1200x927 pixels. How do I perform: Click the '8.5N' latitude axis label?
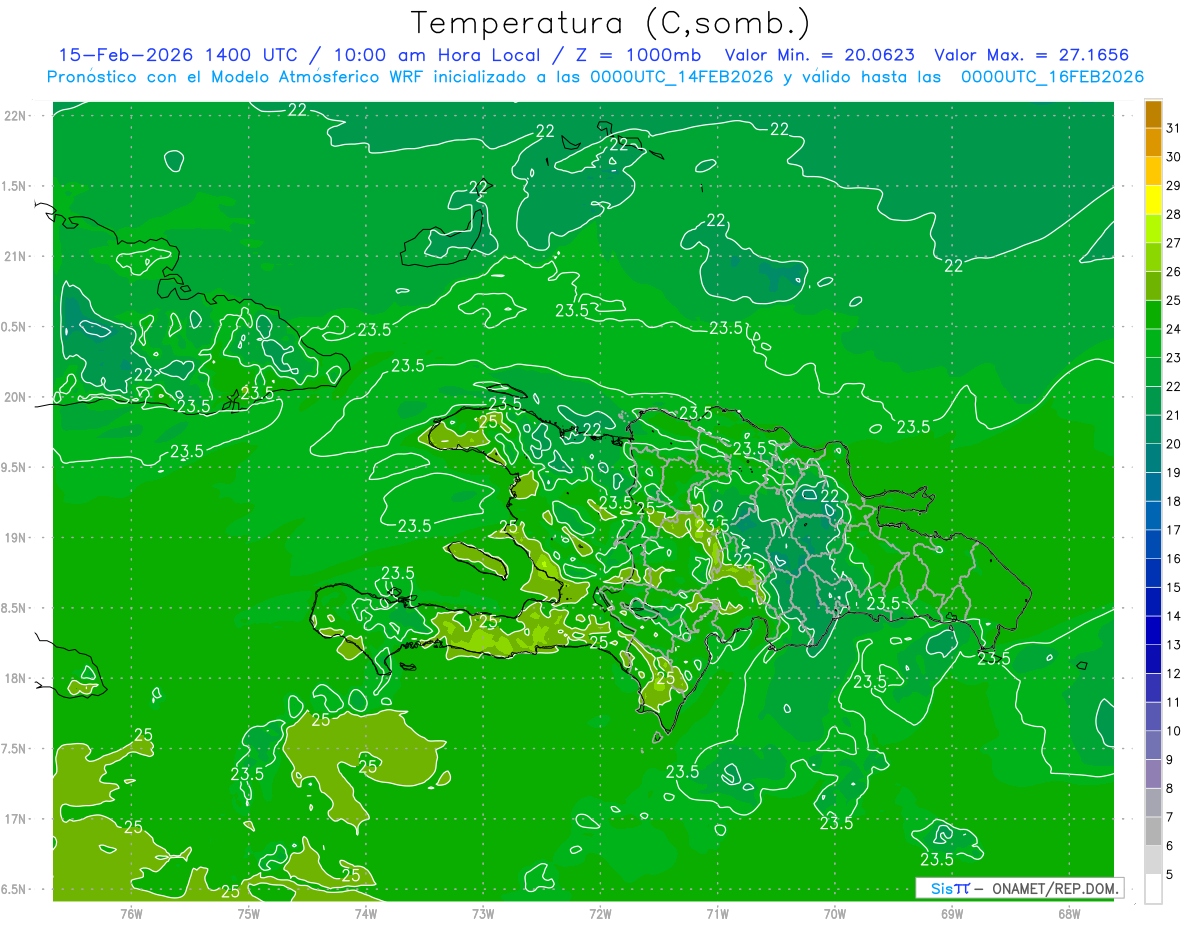click(14, 608)
